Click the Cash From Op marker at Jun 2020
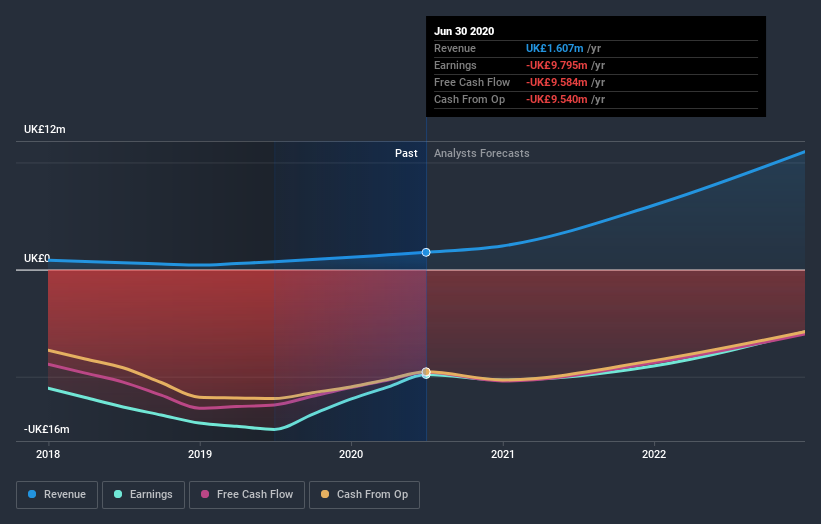 click(x=426, y=372)
